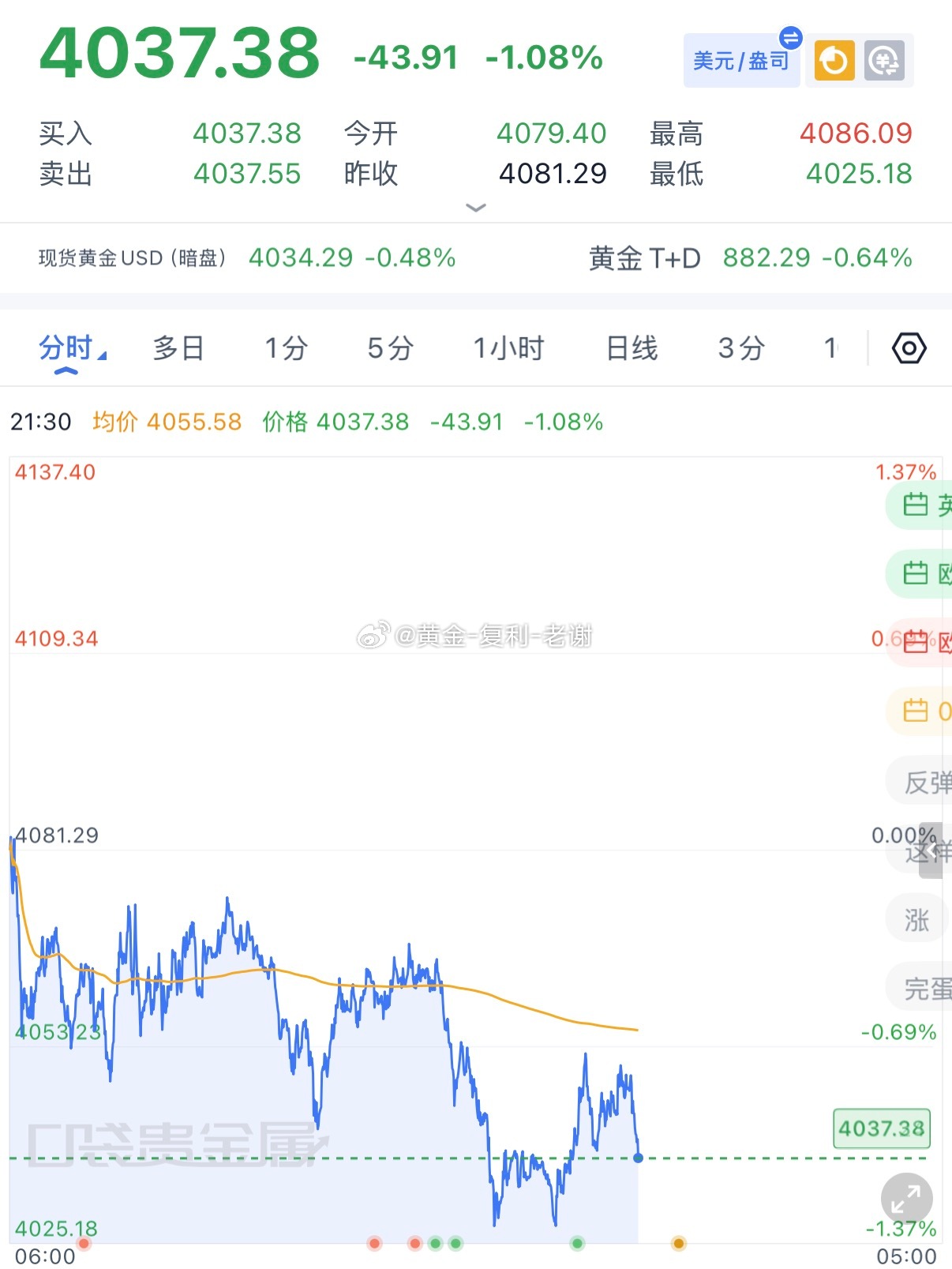Tap the large 4037.38 headline price

tap(180, 53)
